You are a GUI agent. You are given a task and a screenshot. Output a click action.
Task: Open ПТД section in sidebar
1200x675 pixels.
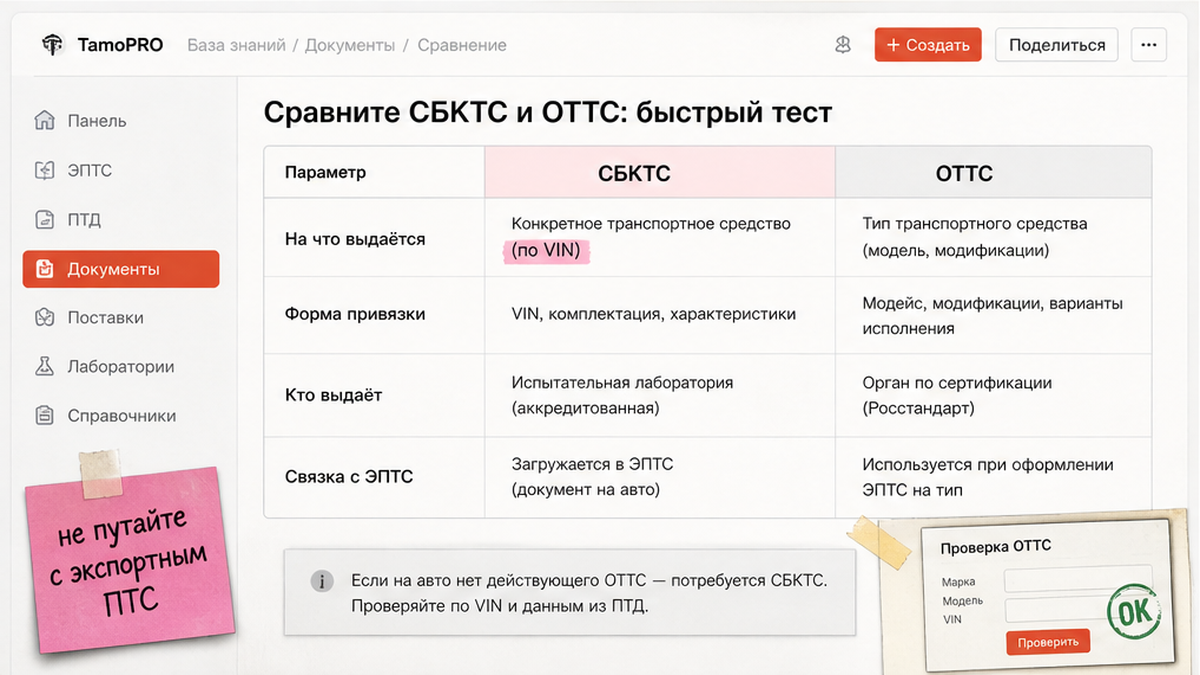[84, 220]
